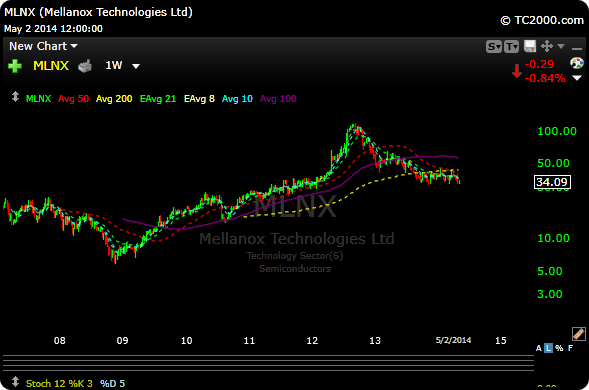
Task: Click the 12 year label on time axis
Action: 312,341
